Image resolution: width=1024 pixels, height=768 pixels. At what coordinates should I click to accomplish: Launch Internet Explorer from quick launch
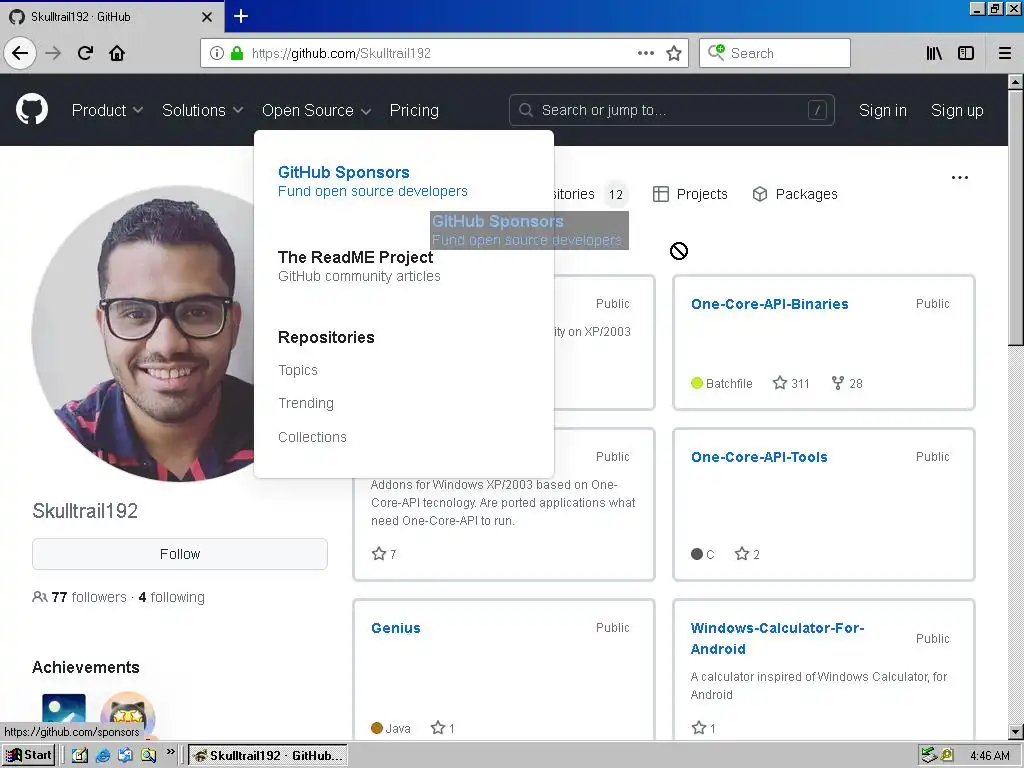coord(103,755)
